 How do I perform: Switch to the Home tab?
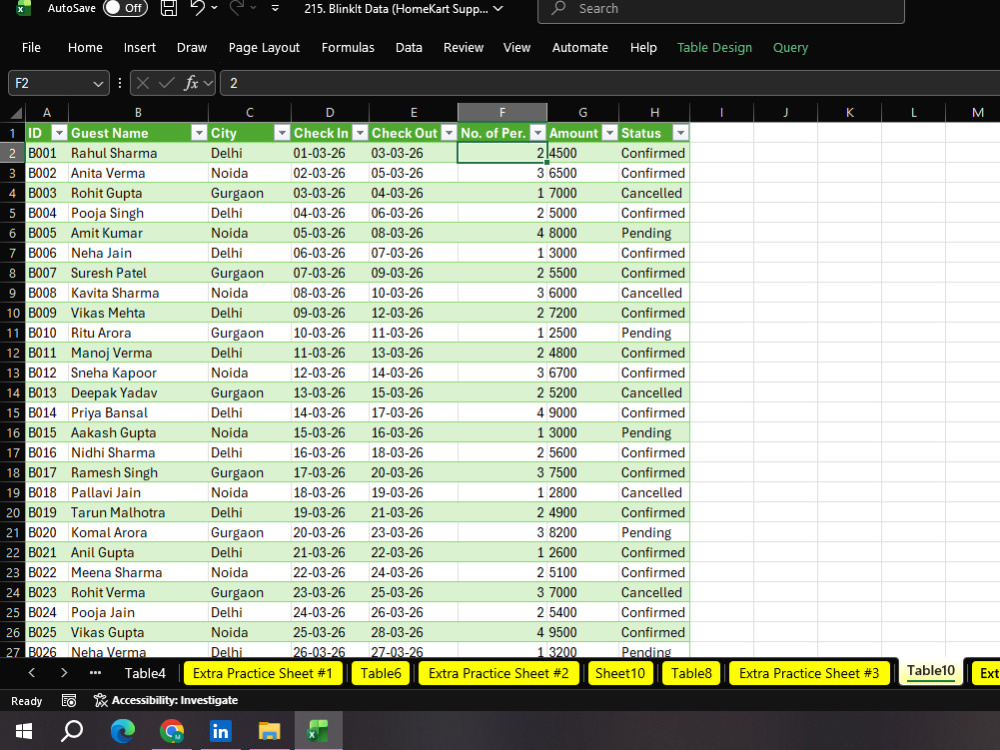click(85, 48)
